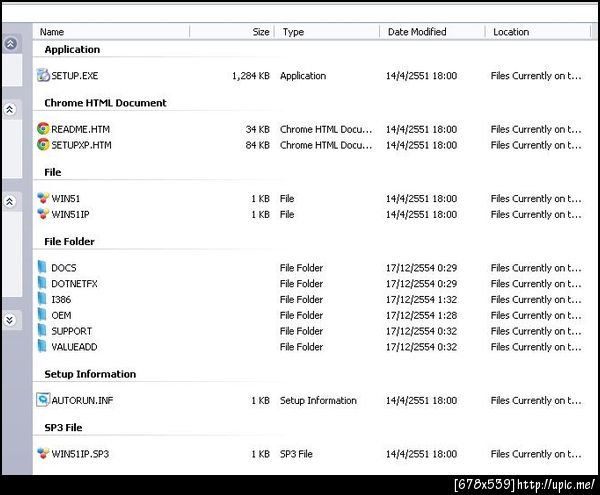600x495 pixels.
Task: Select the I386 folder name
Action: [61, 300]
